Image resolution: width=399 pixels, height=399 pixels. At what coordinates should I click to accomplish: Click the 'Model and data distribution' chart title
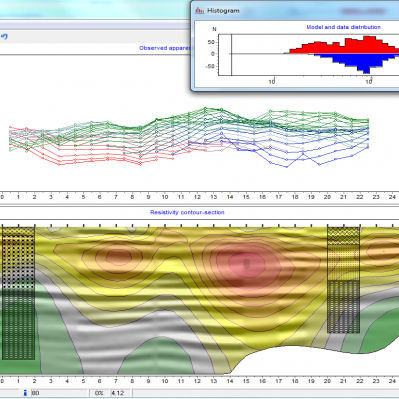[x=343, y=27]
